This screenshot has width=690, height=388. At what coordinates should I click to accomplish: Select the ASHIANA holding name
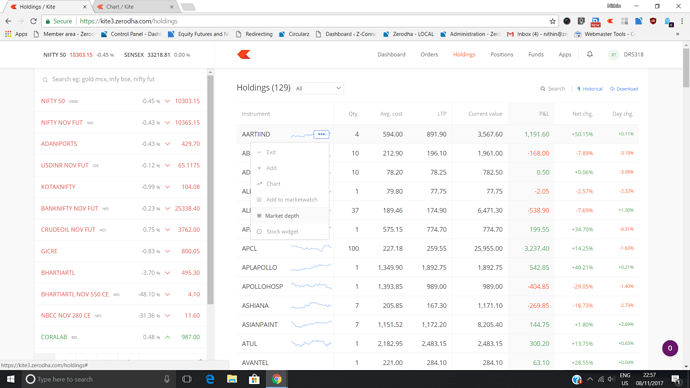click(255, 306)
